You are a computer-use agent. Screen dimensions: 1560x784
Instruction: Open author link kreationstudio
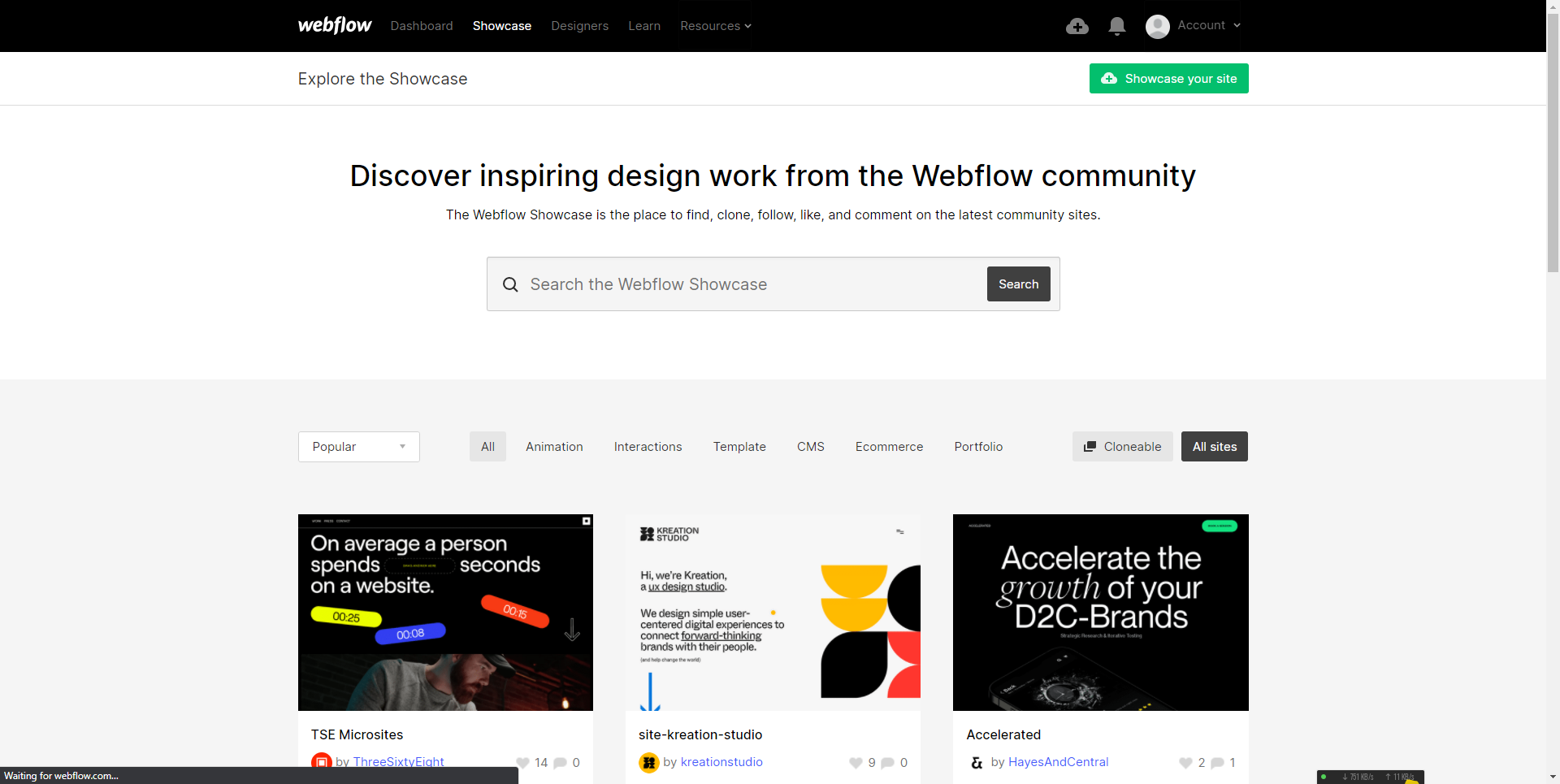721,762
